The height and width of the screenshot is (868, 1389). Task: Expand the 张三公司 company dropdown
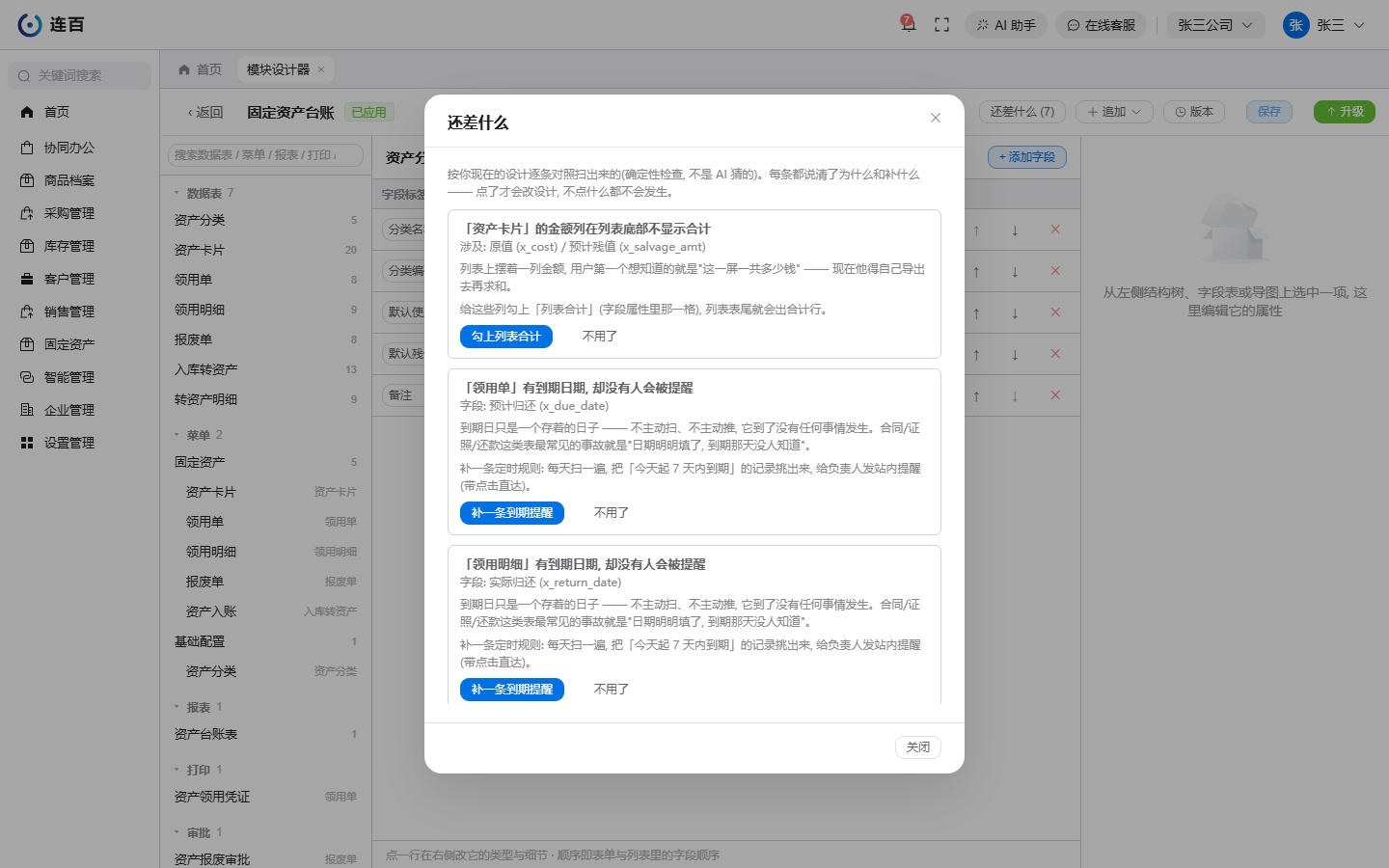pyautogui.click(x=1214, y=25)
